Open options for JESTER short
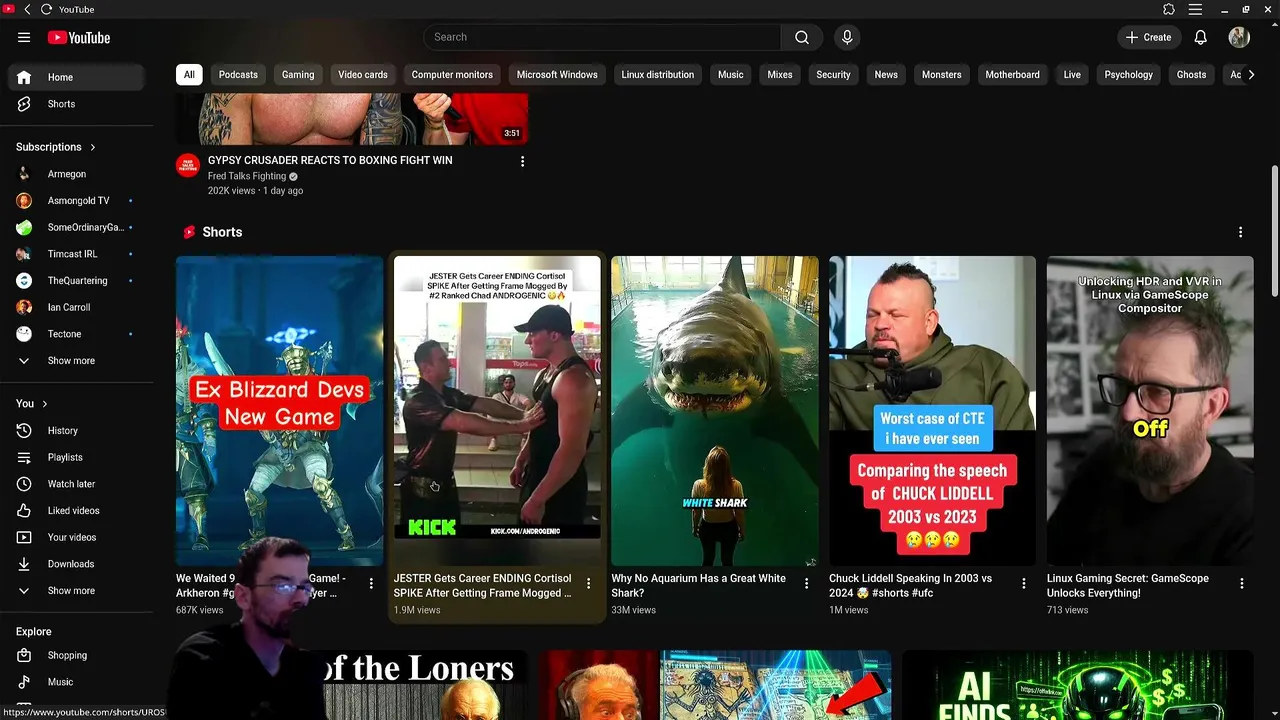Screen dimensions: 1280x720 588,583
